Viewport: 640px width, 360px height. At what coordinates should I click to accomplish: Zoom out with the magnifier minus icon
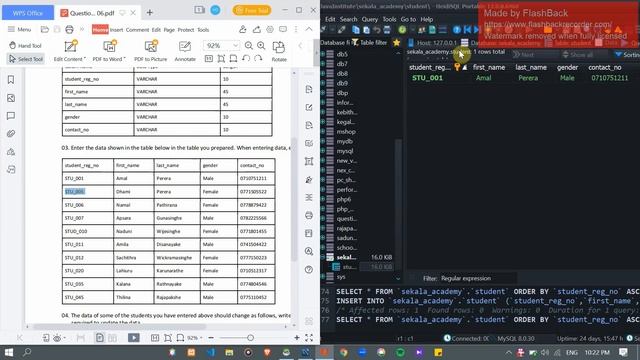tap(249, 45)
